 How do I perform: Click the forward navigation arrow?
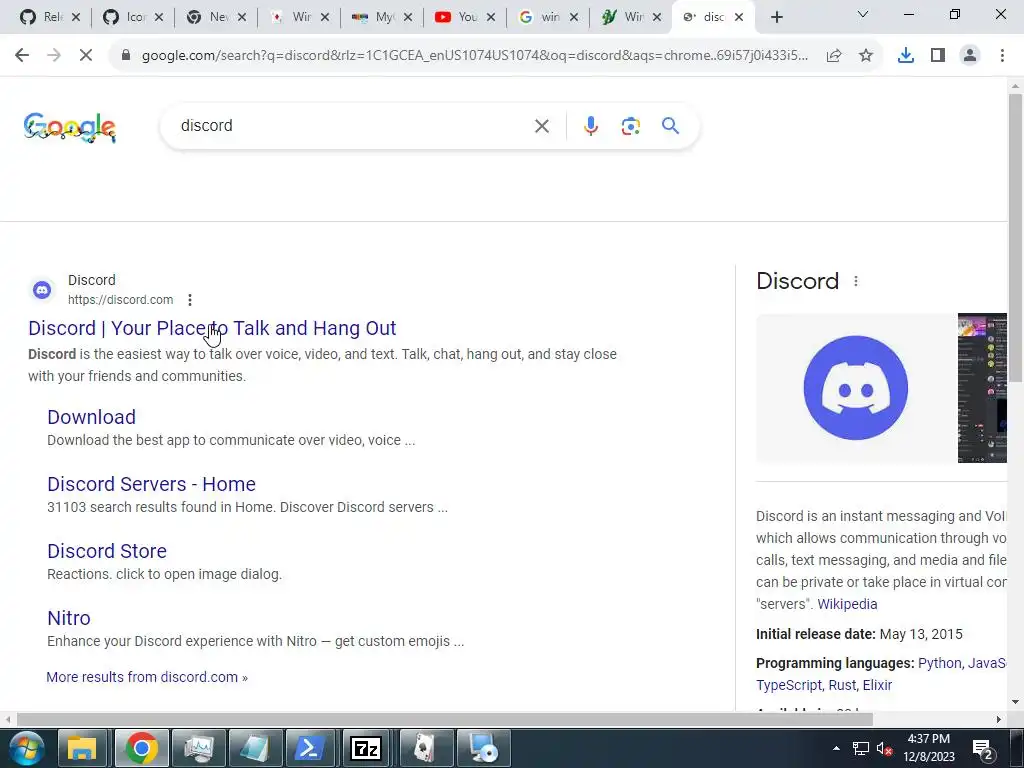click(x=54, y=56)
